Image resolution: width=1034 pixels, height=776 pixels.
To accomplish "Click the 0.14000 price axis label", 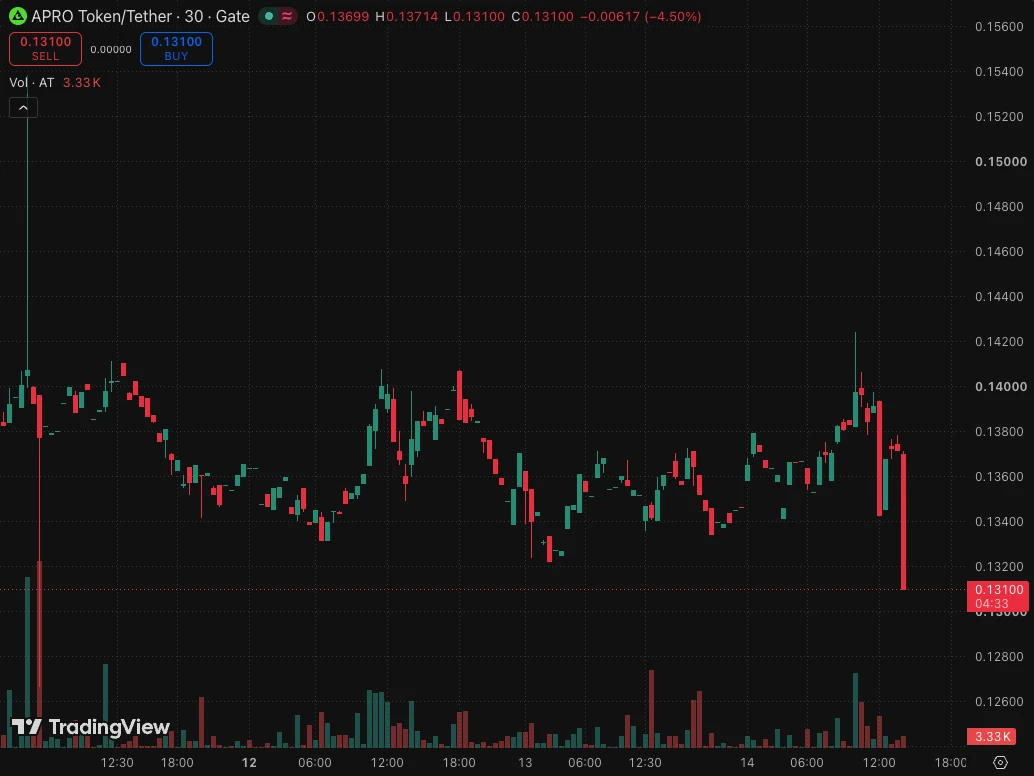I will pos(1000,386).
